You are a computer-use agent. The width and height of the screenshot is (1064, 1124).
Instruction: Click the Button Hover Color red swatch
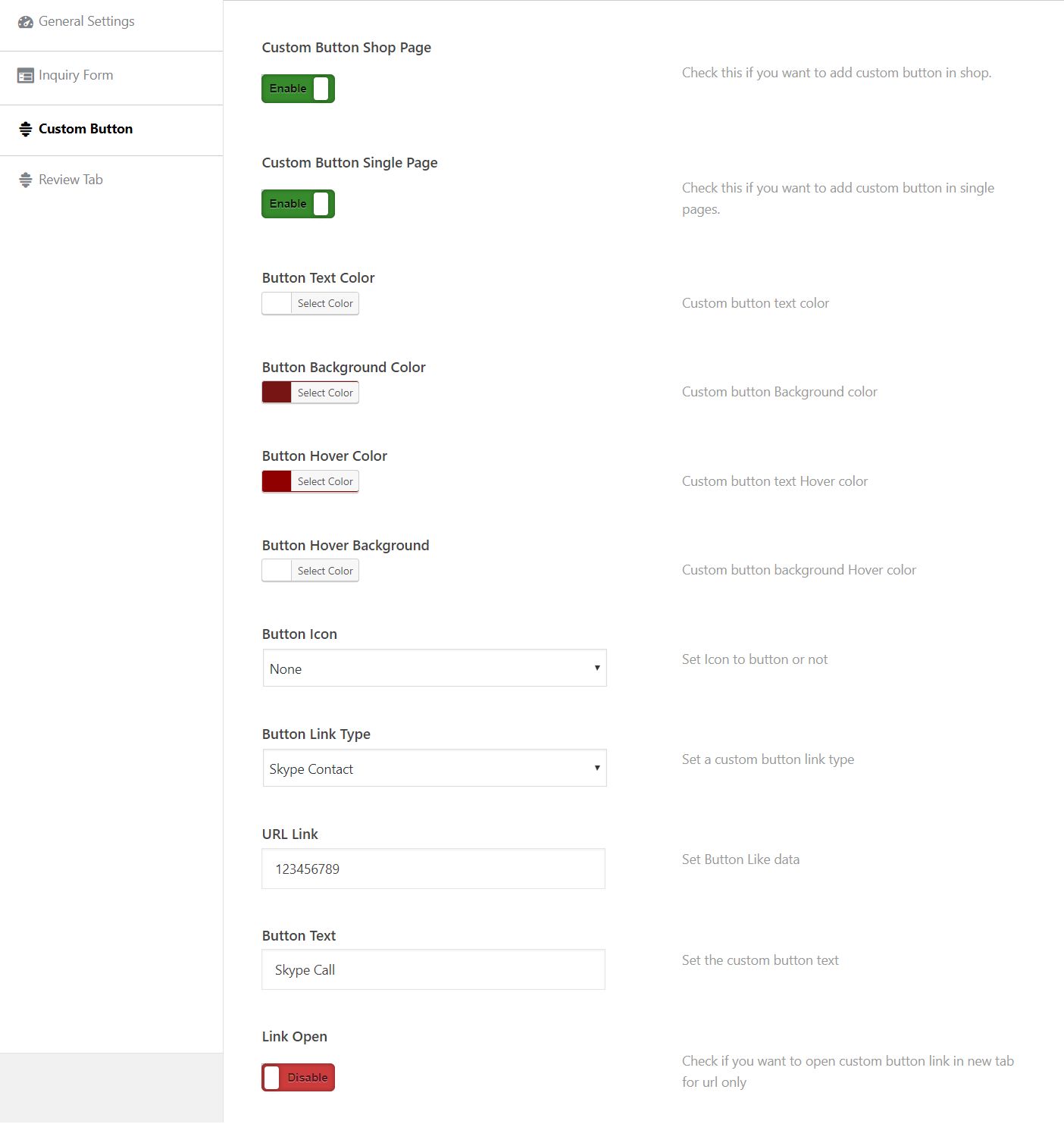click(x=277, y=481)
